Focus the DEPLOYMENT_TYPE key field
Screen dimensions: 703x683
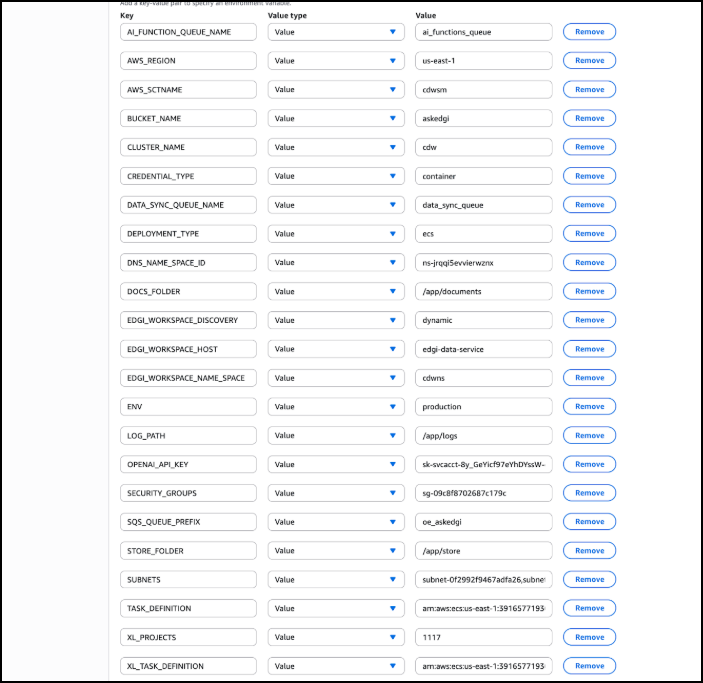187,233
